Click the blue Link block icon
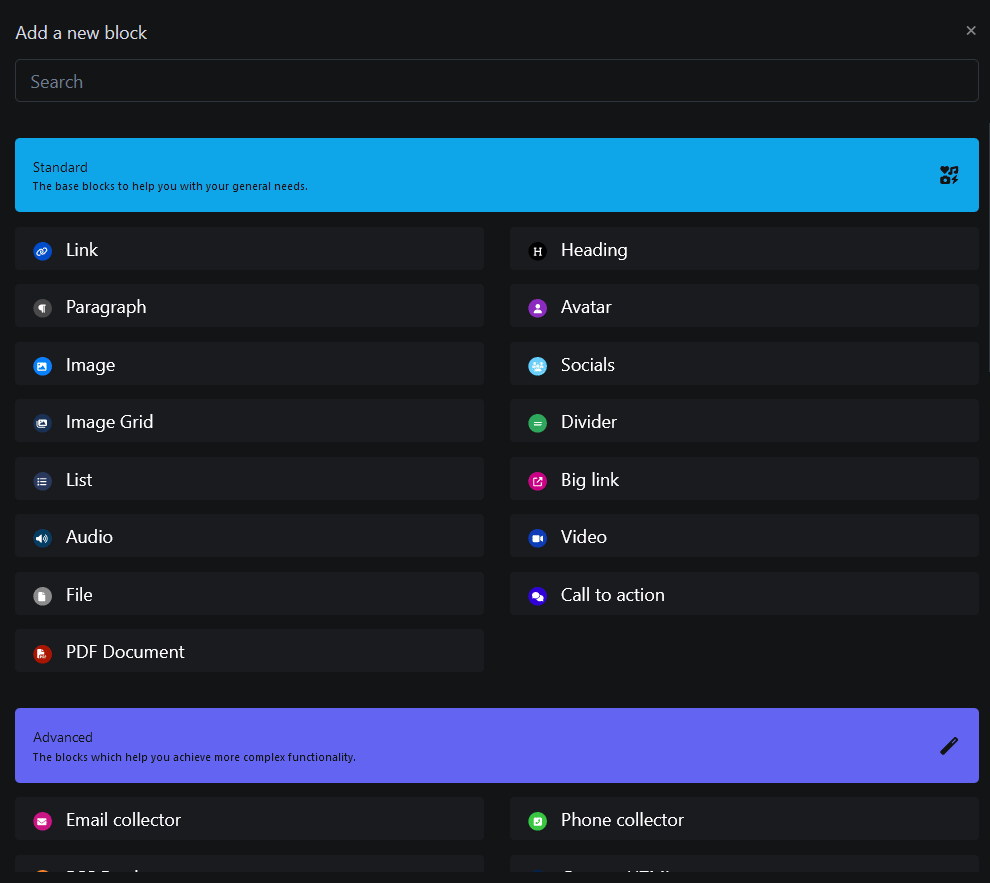The width and height of the screenshot is (990, 883). (x=42, y=251)
